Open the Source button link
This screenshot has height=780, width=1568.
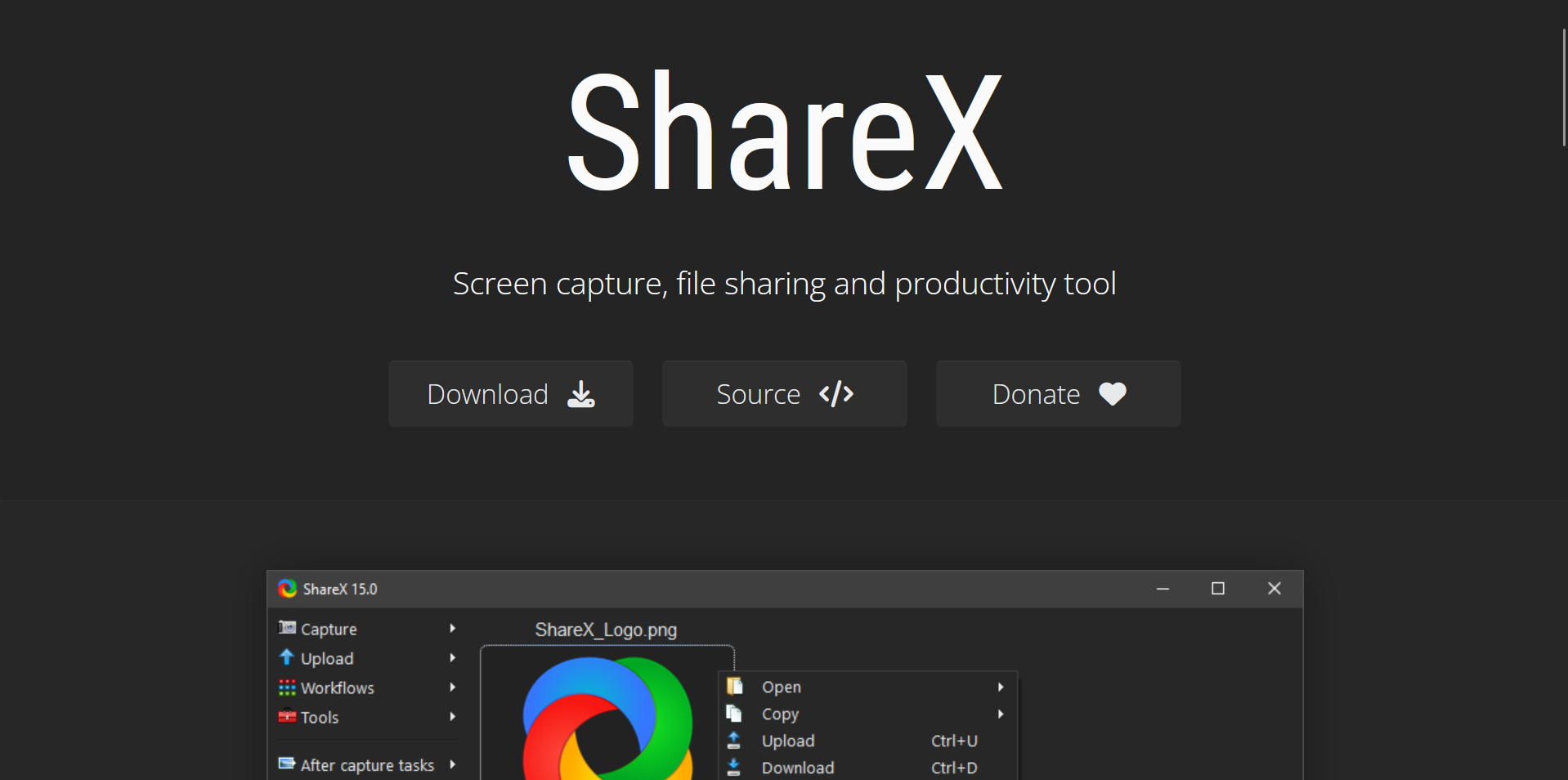784,394
